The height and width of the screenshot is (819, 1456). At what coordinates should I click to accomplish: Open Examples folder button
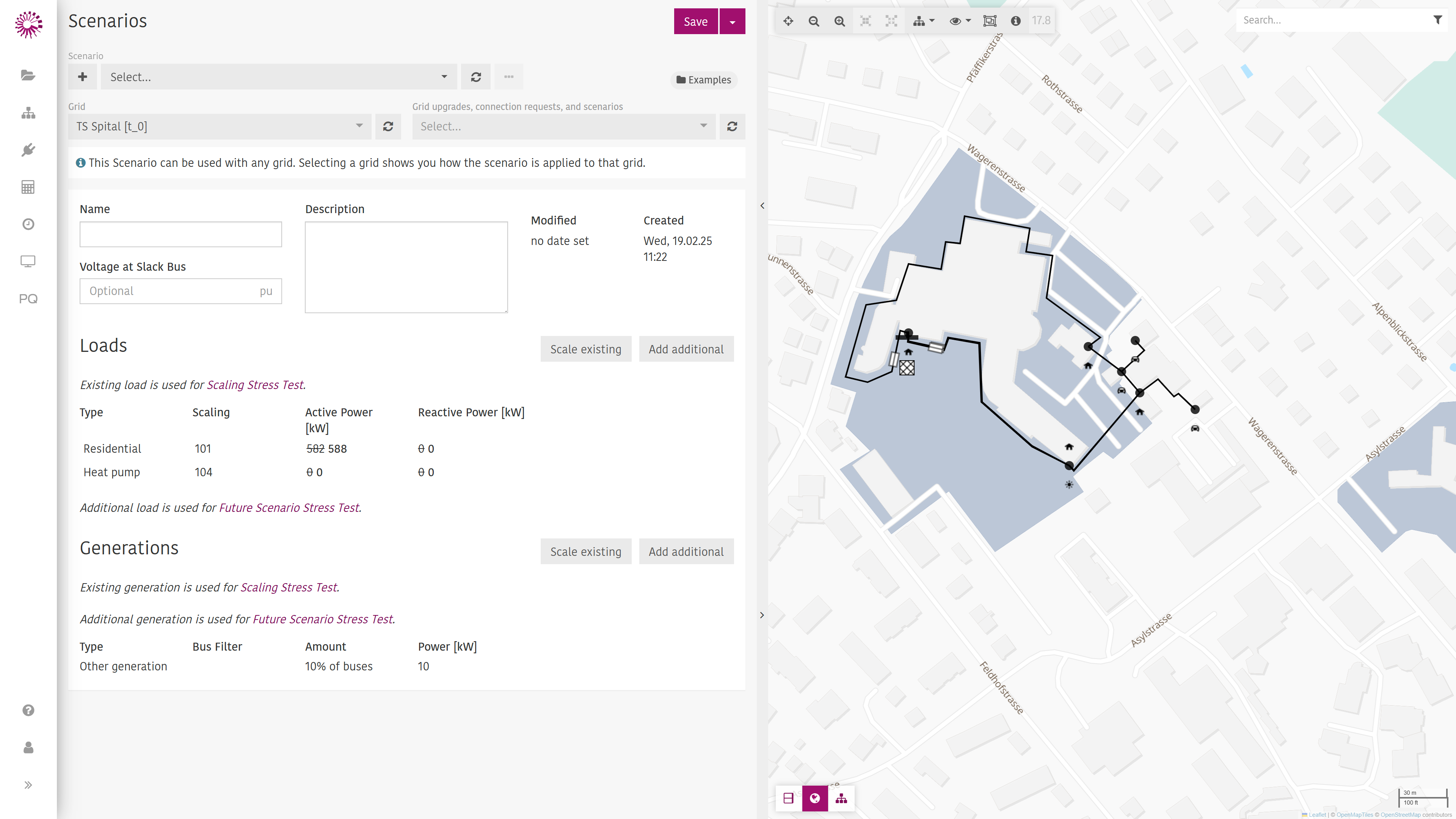pyautogui.click(x=704, y=80)
